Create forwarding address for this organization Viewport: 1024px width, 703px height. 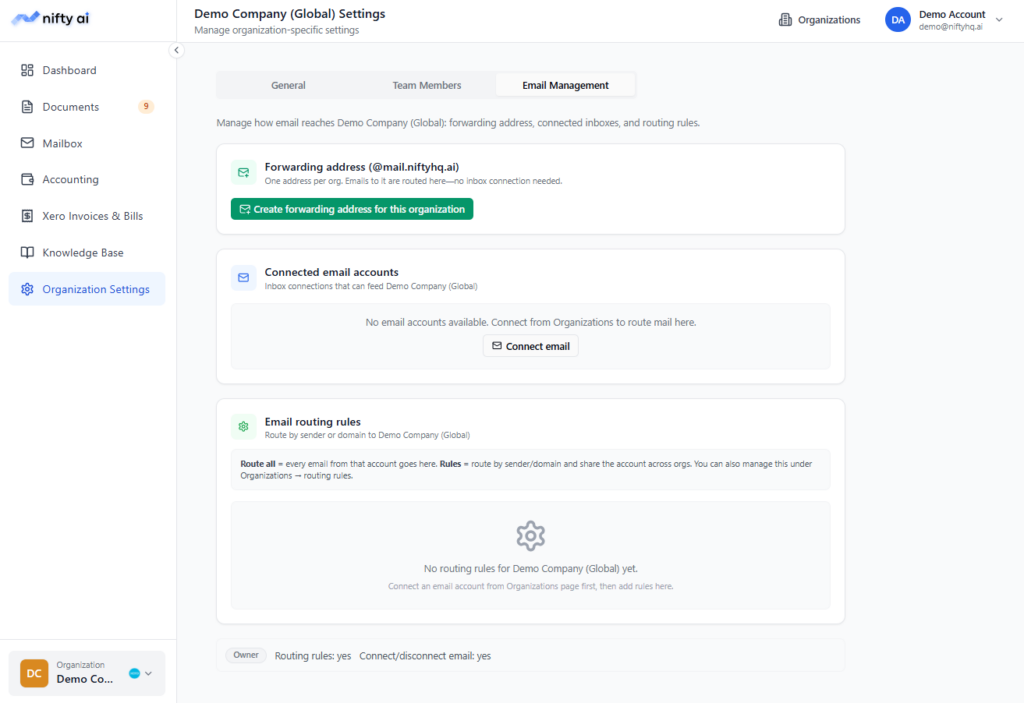point(352,209)
